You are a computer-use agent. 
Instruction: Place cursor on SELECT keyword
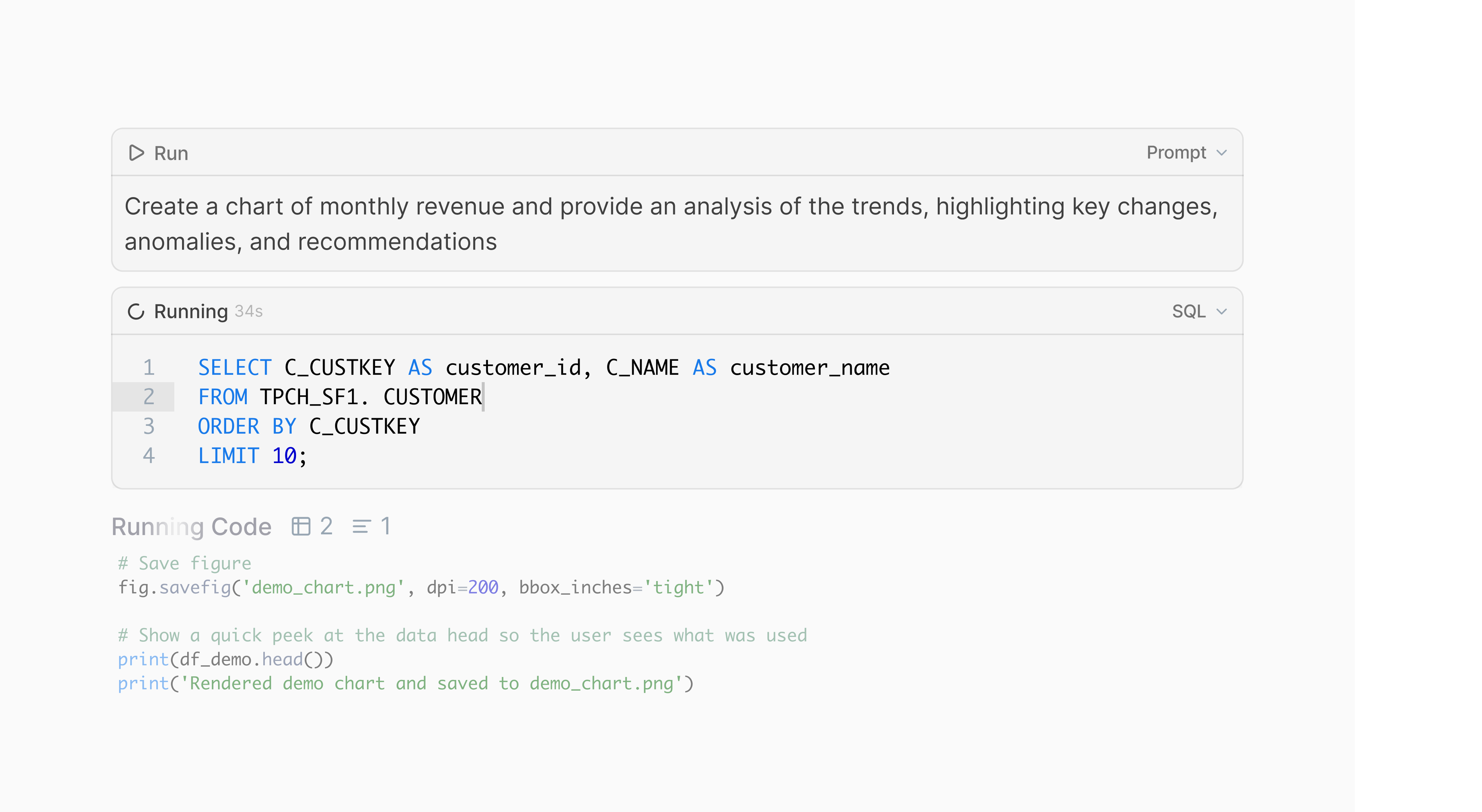tap(235, 367)
